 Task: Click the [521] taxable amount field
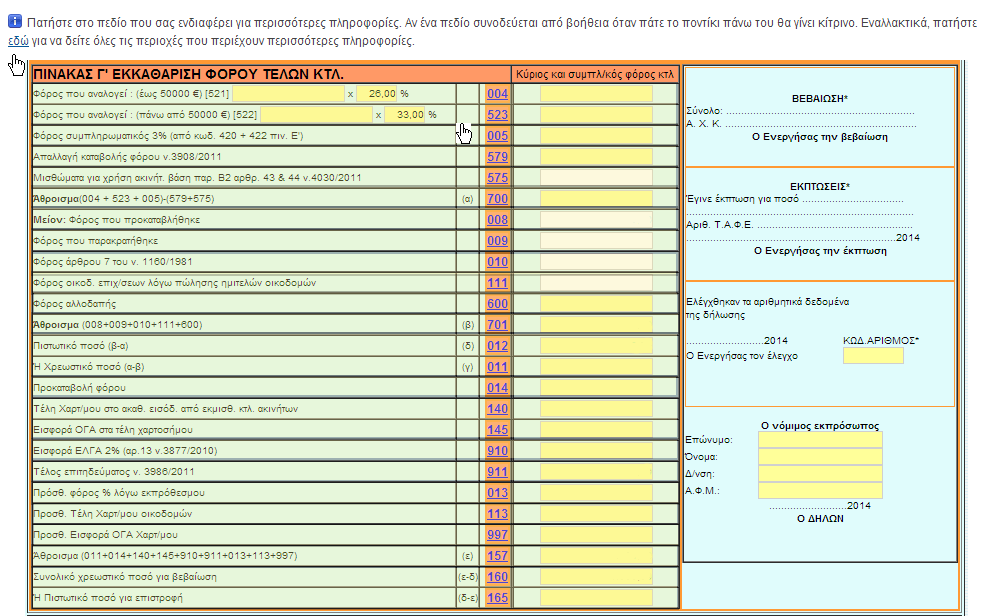[288, 94]
